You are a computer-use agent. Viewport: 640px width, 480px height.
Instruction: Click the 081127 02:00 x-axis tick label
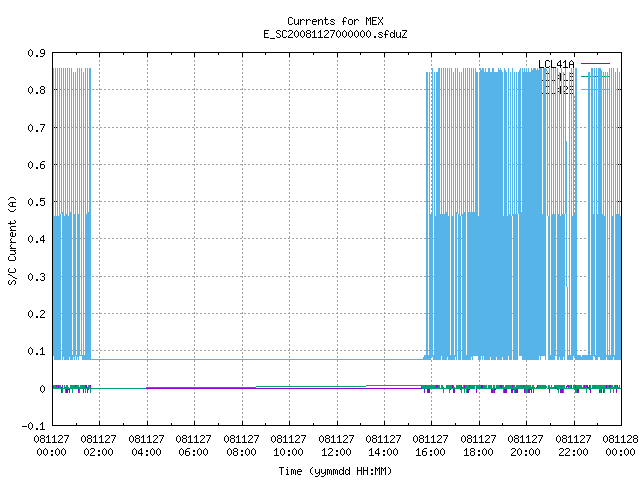pyautogui.click(x=98, y=446)
